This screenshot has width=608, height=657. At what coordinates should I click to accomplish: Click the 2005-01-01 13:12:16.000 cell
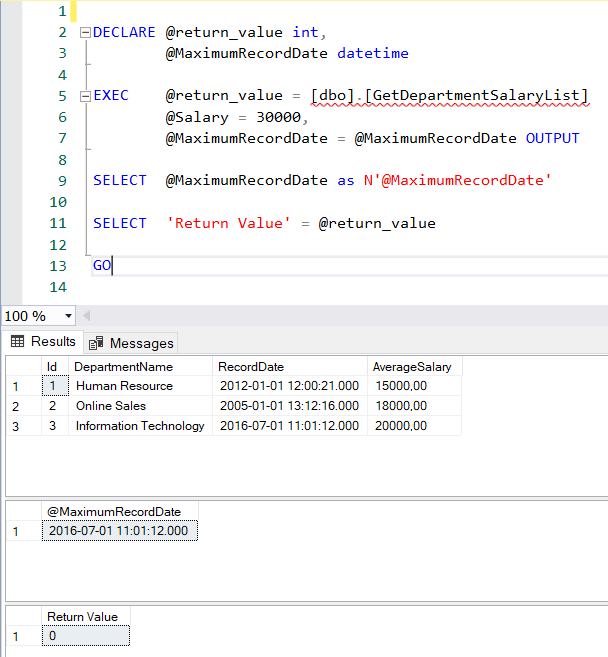290,406
